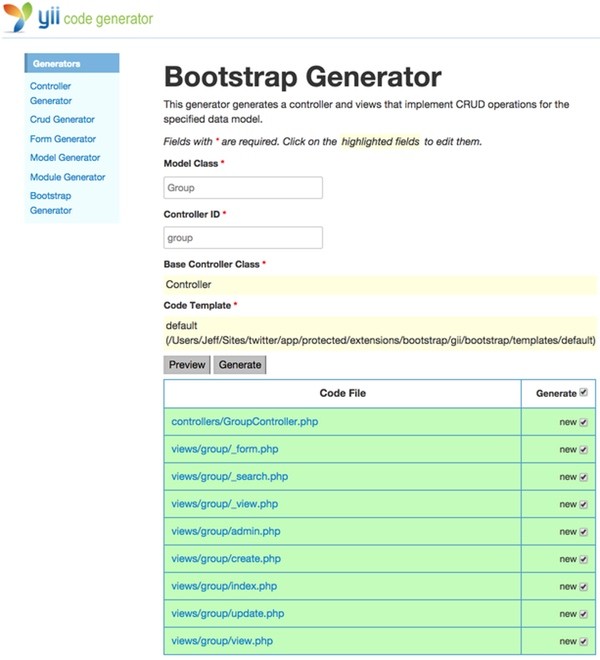
Task: Click the 'new' status in GroupController.php row
Action: point(568,422)
